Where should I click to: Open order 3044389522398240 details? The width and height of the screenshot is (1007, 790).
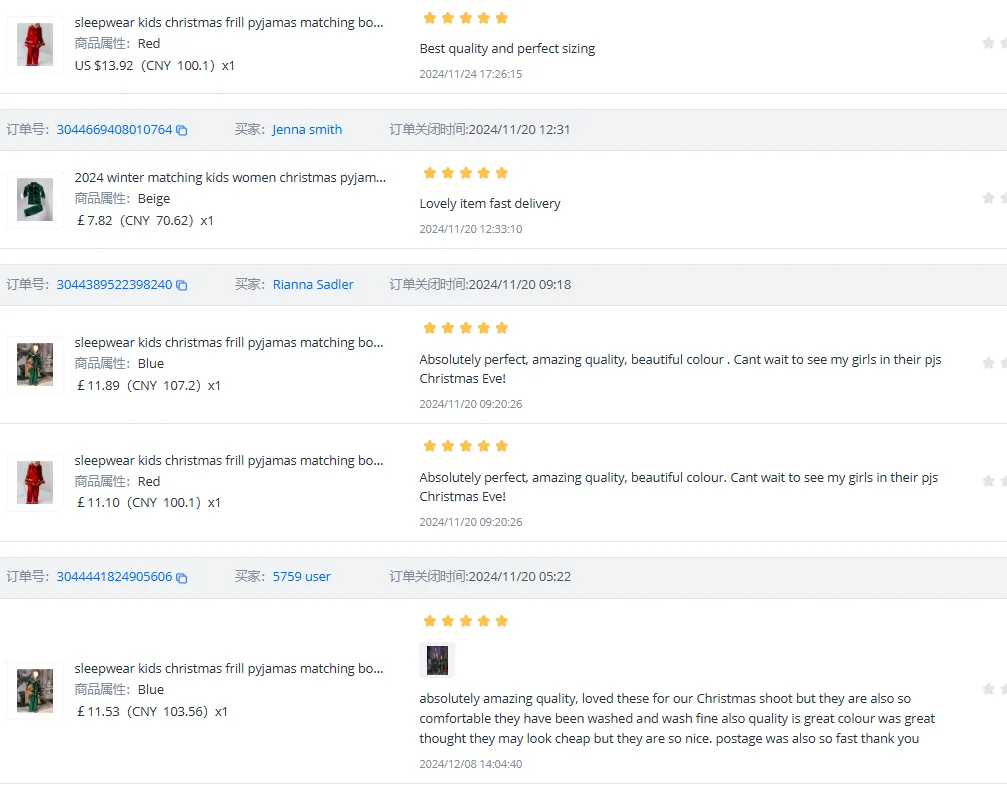point(114,285)
